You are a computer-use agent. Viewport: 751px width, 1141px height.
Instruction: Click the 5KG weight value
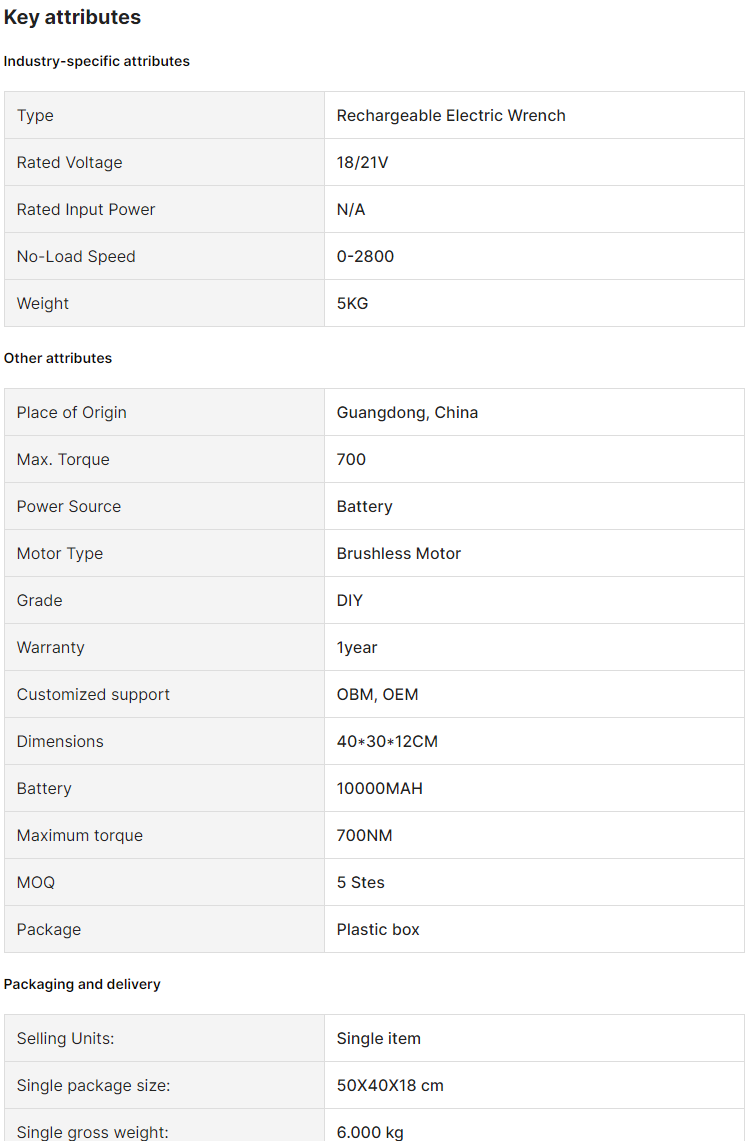coord(352,303)
